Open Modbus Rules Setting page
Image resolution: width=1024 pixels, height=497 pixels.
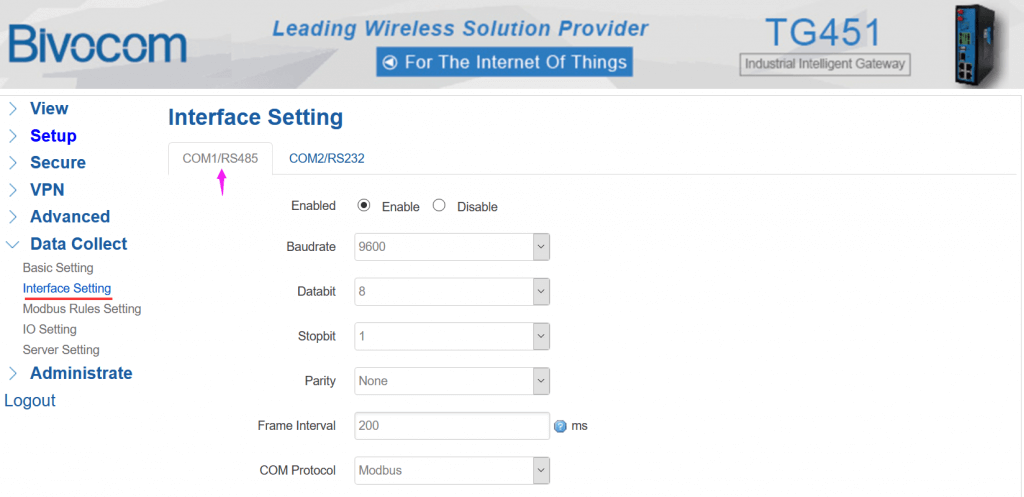point(82,309)
